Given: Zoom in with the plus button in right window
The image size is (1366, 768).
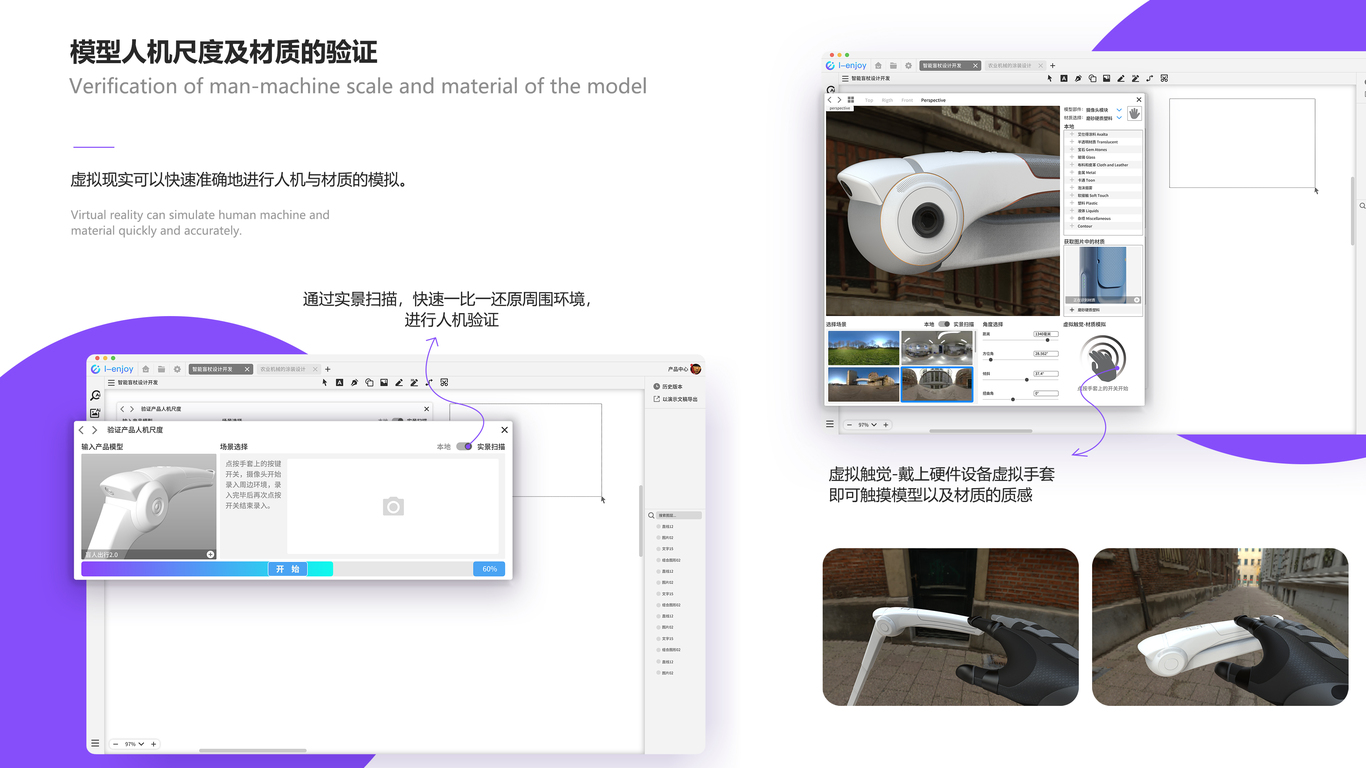Looking at the screenshot, I should click(x=885, y=425).
